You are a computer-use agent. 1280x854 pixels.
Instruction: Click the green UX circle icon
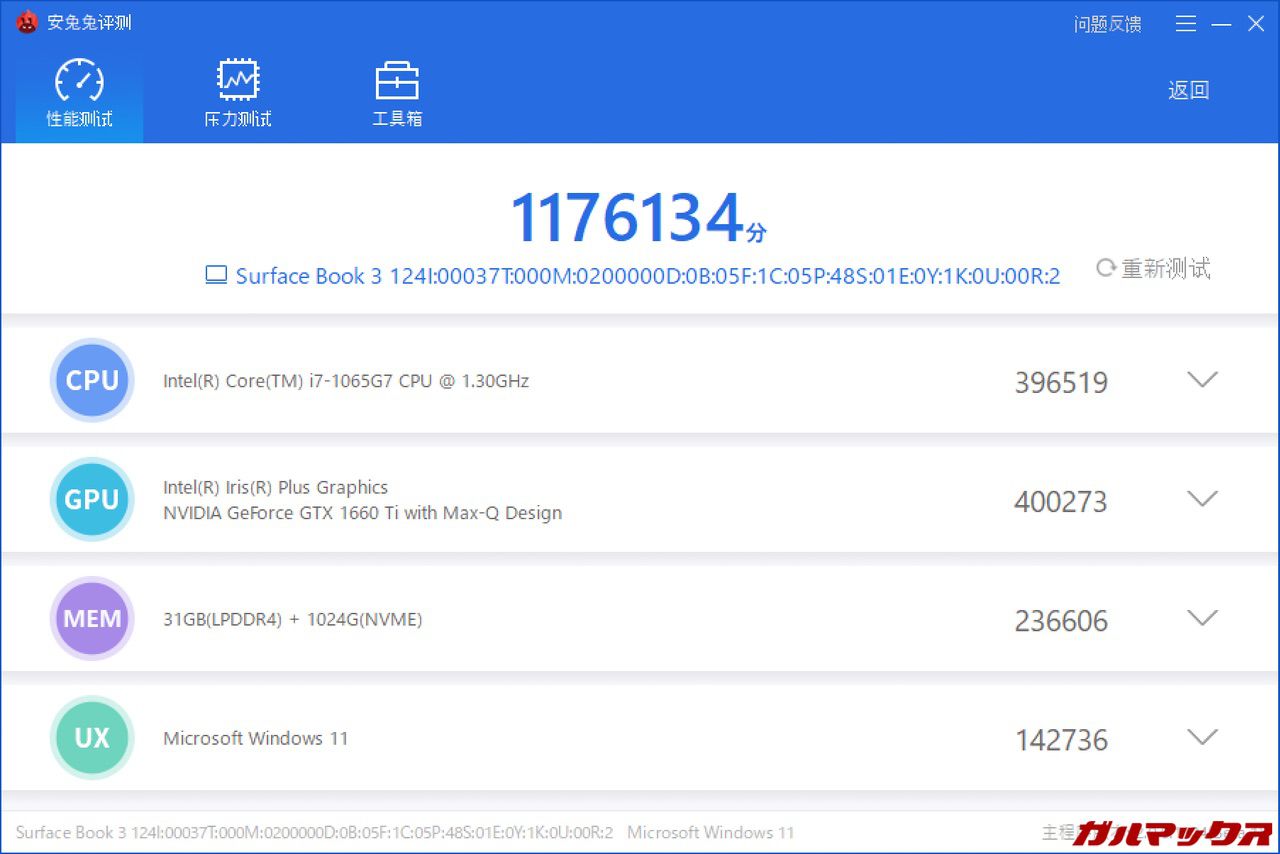pos(92,738)
